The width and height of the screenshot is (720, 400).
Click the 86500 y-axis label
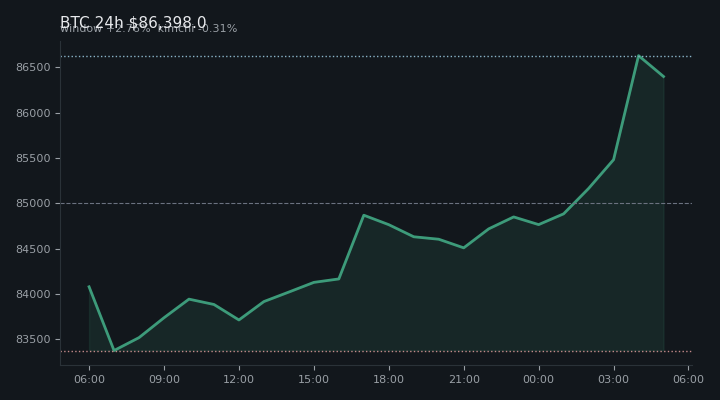[33, 68]
